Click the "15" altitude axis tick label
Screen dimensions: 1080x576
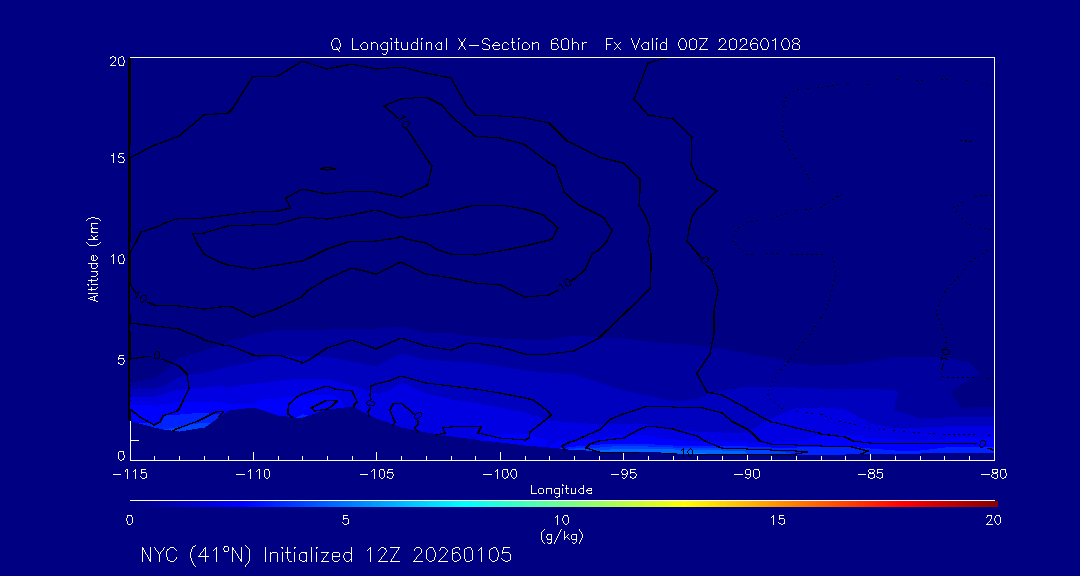(116, 158)
